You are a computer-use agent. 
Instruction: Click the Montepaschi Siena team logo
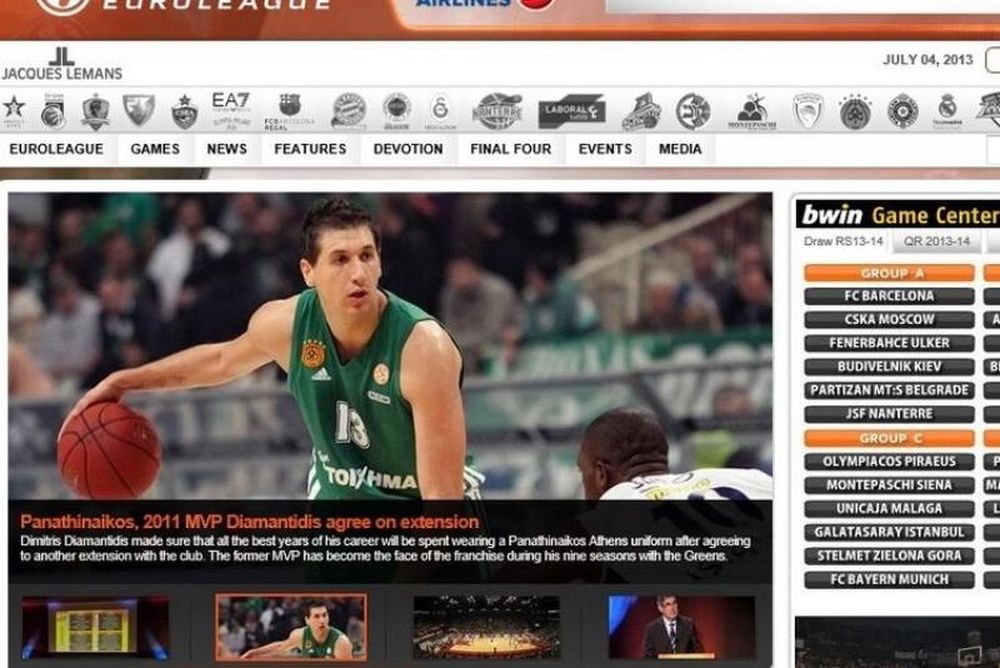click(752, 111)
